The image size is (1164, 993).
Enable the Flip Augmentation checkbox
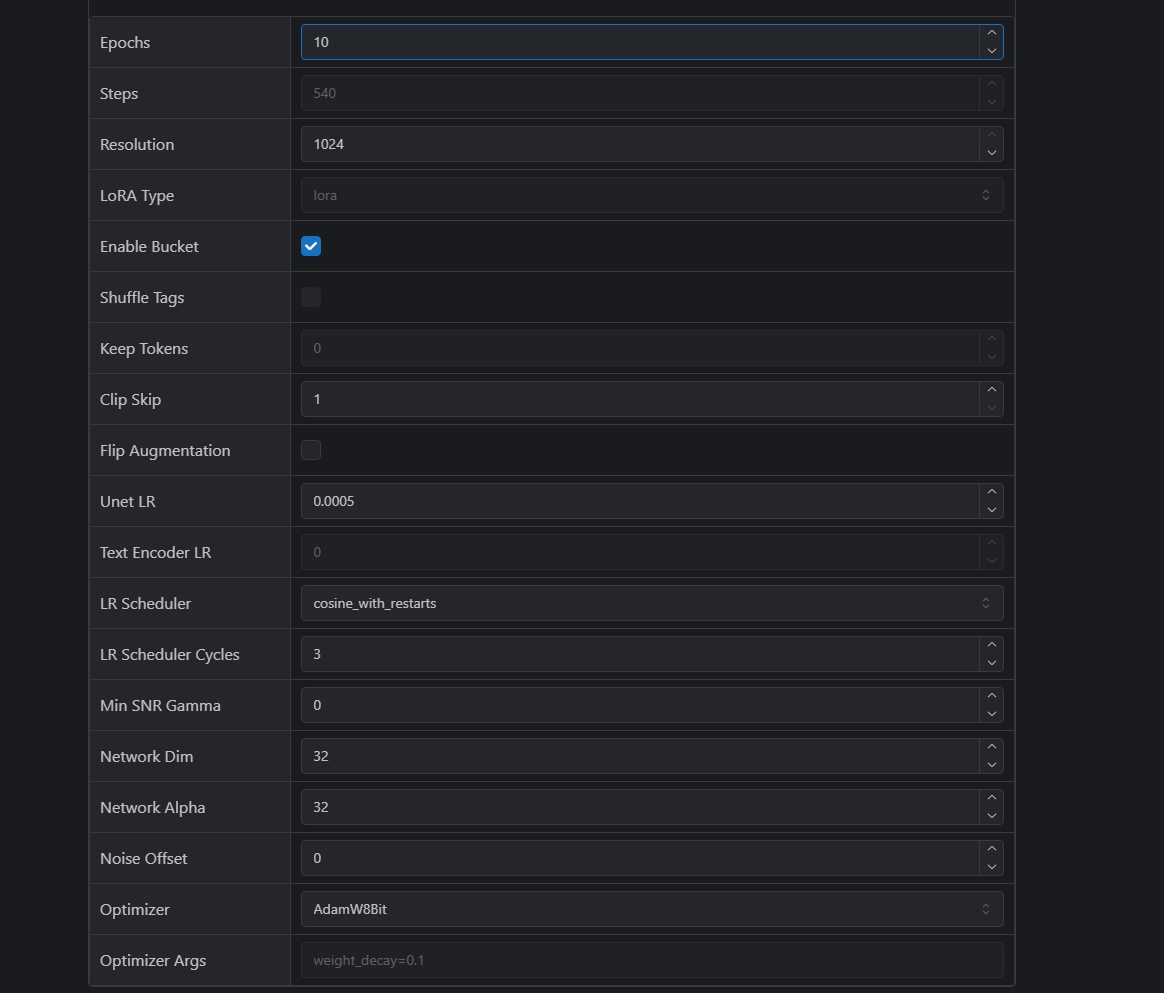(x=311, y=450)
